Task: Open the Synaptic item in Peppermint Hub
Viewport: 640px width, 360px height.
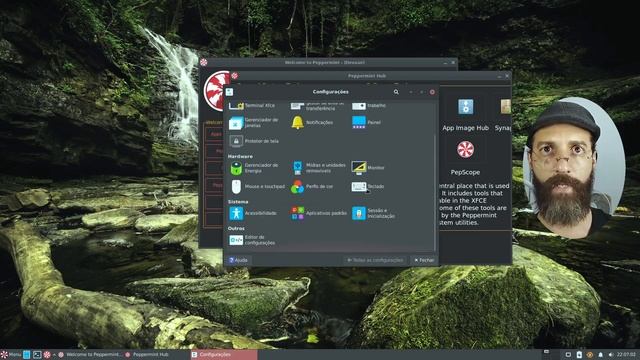Action: [x=504, y=115]
